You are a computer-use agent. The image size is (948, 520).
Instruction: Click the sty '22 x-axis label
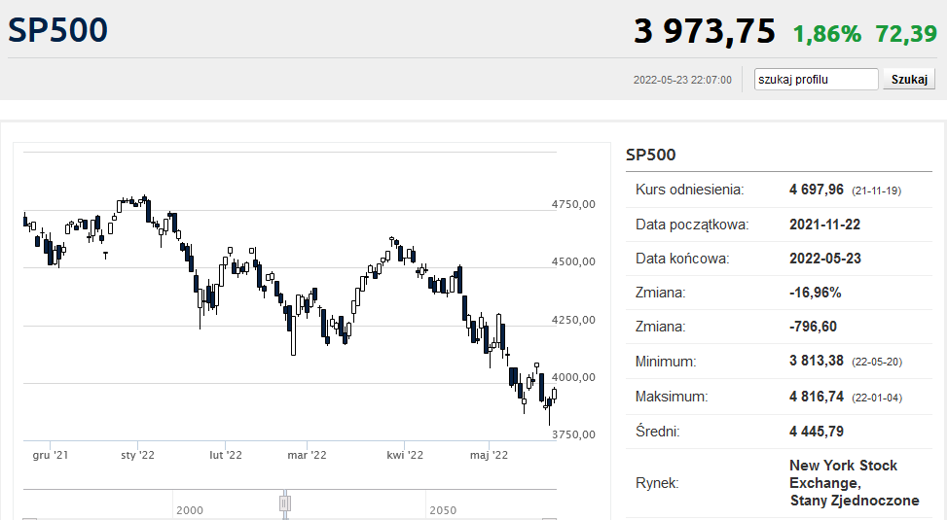click(x=137, y=455)
